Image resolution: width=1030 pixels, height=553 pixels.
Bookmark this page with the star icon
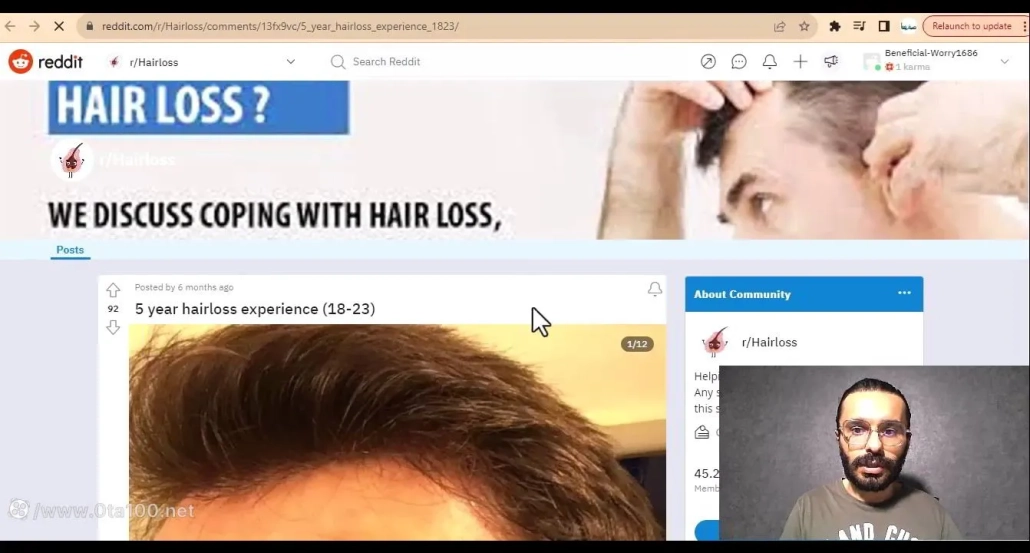pyautogui.click(x=804, y=26)
